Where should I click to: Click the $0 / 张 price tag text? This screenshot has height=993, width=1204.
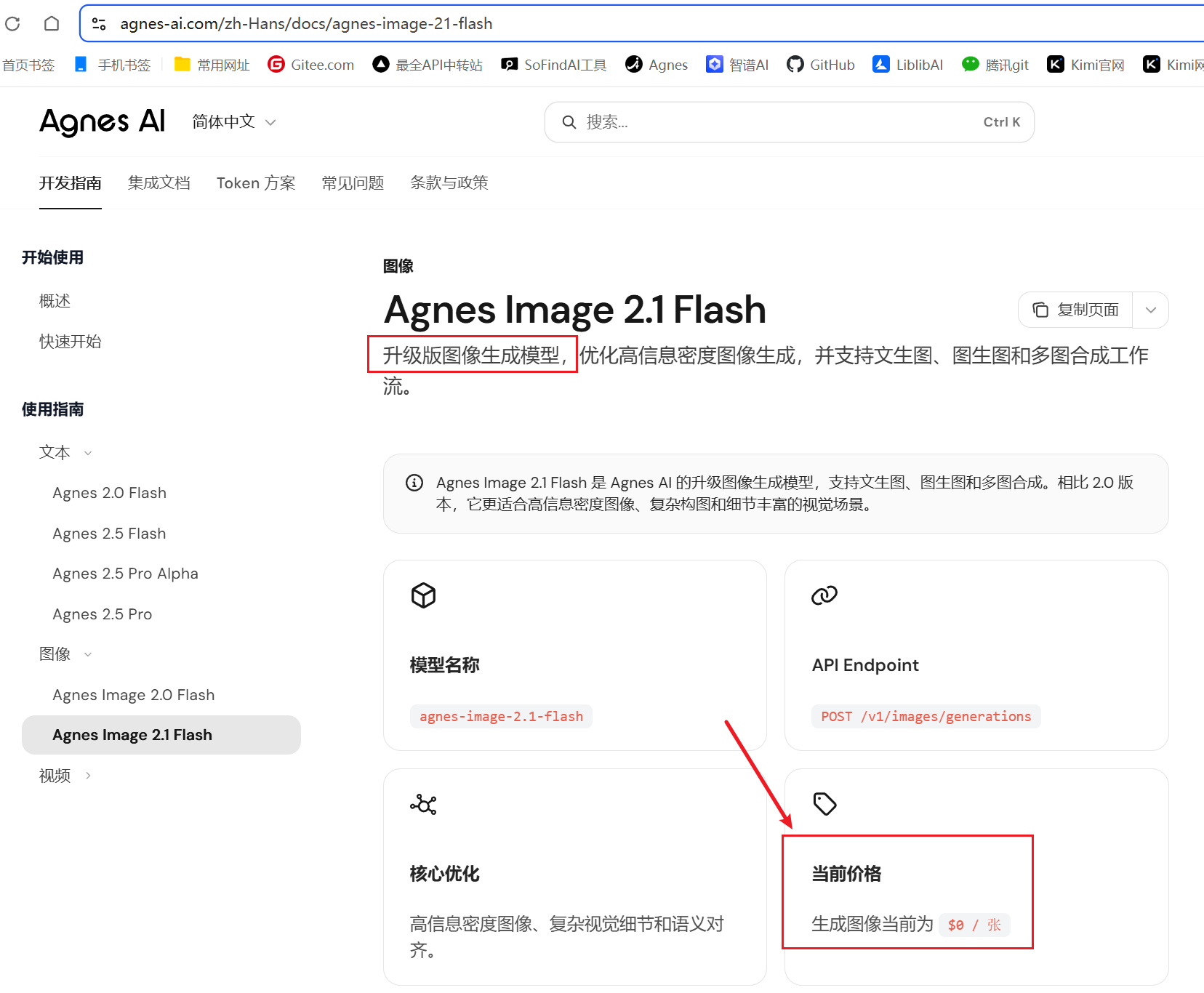pyautogui.click(x=974, y=925)
